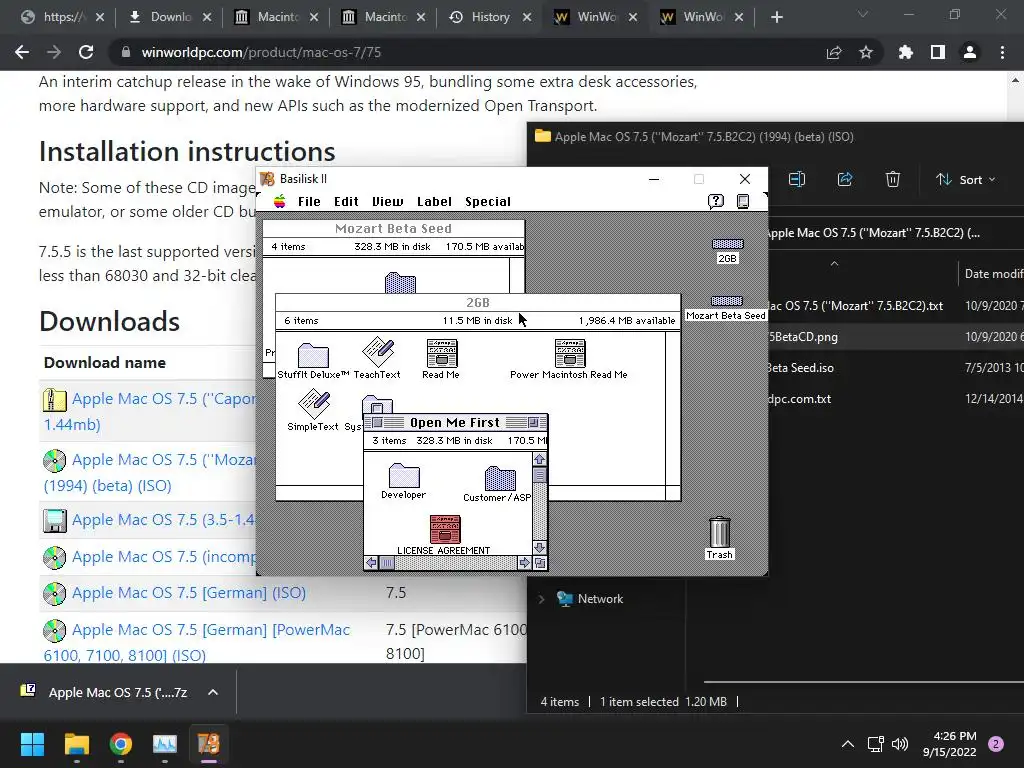Click the delete trash icon in File Explorer

point(893,179)
